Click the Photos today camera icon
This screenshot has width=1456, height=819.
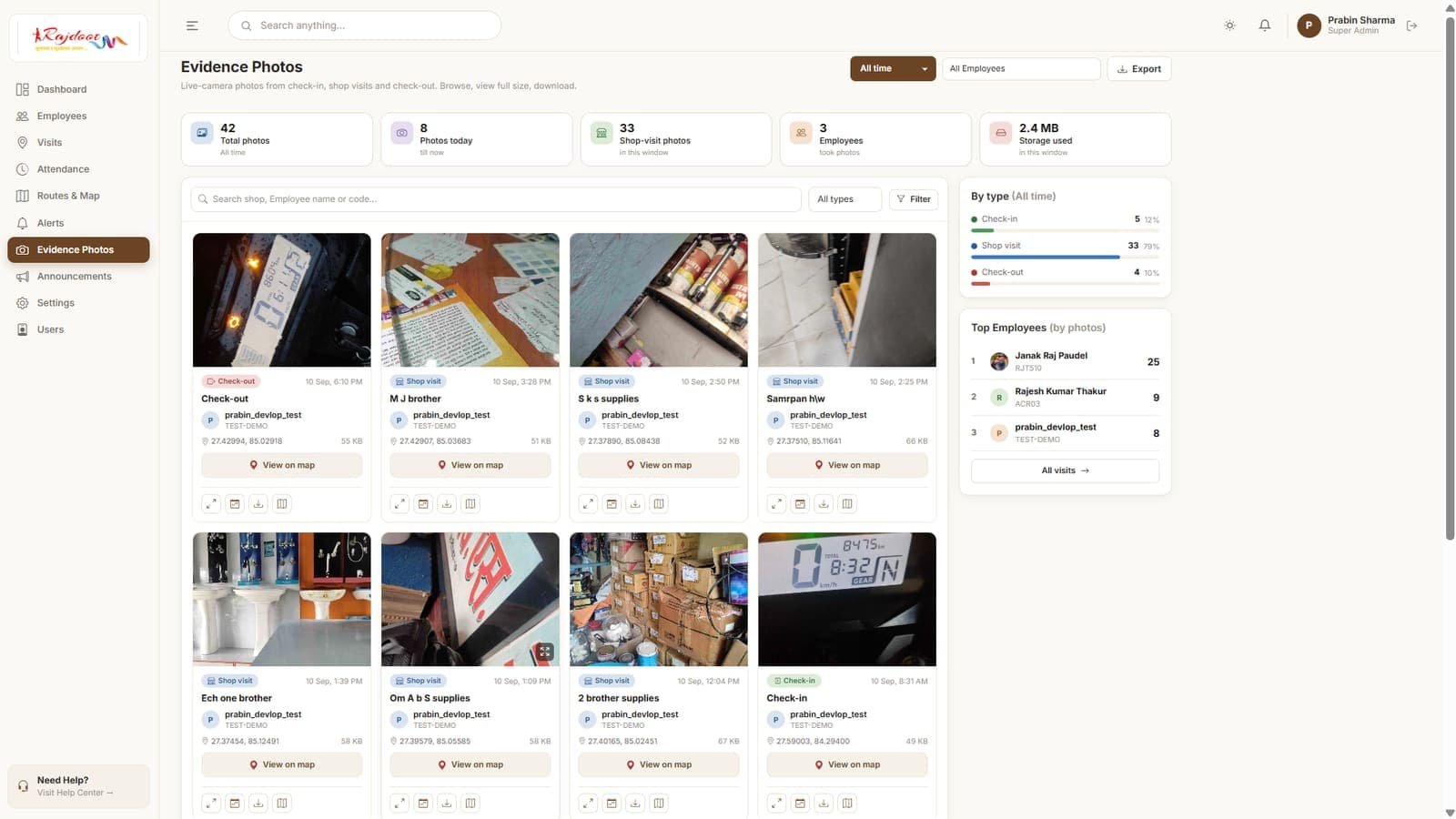pyautogui.click(x=401, y=133)
